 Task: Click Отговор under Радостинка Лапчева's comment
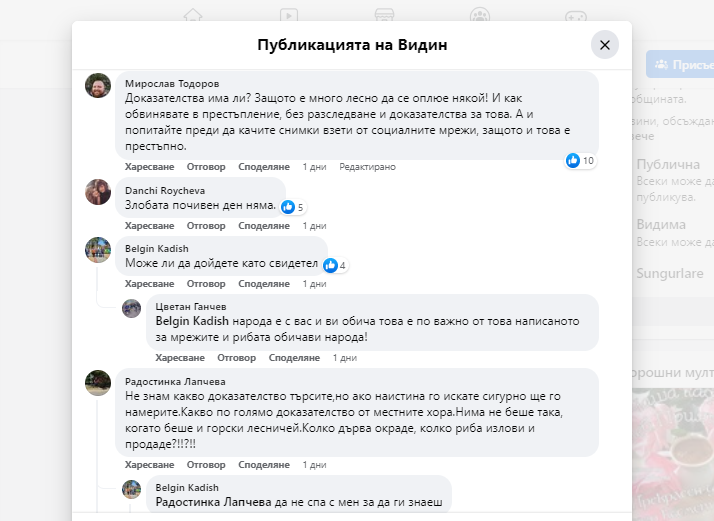(x=206, y=465)
